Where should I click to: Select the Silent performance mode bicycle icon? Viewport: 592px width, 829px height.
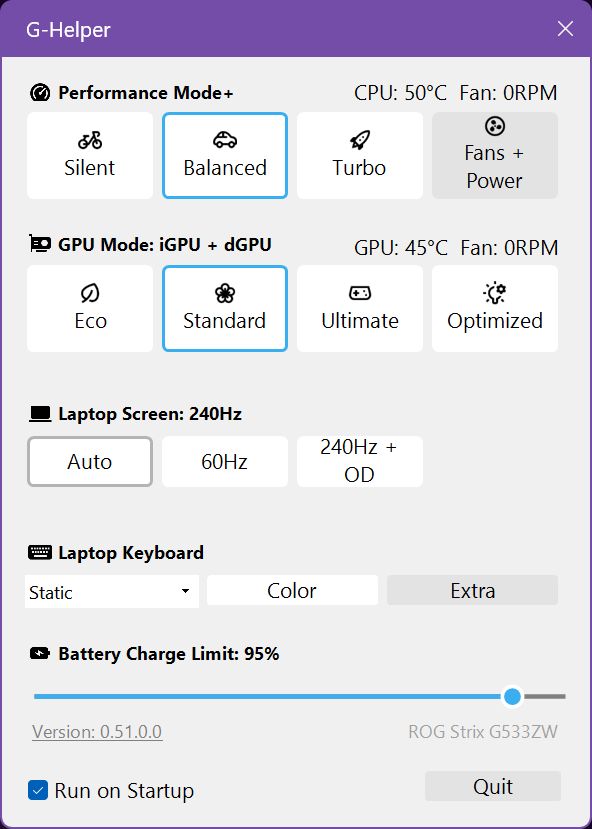tap(89, 141)
